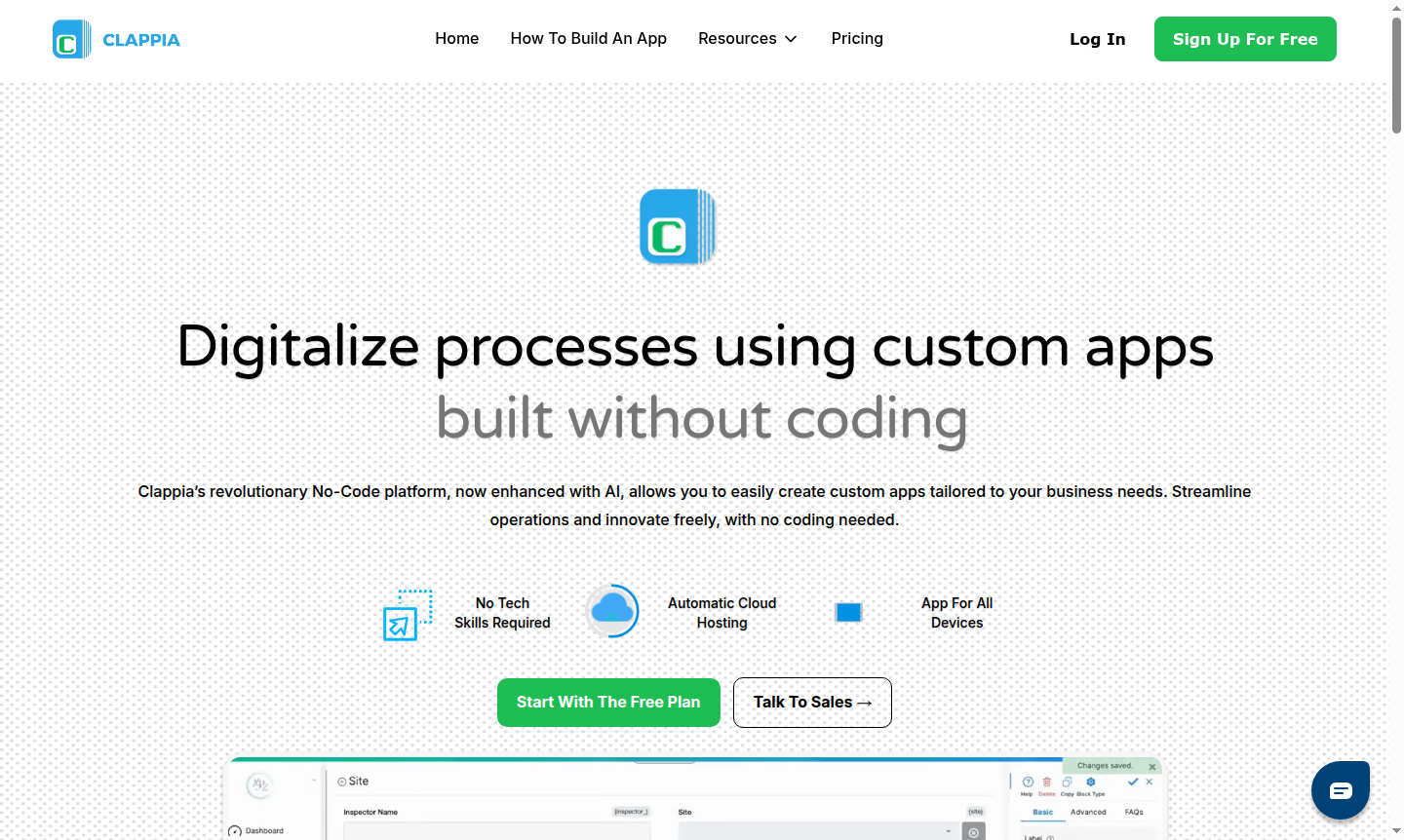Open Block Type settings via the gear icon
Screen dimensions: 1404x840
tap(1091, 782)
